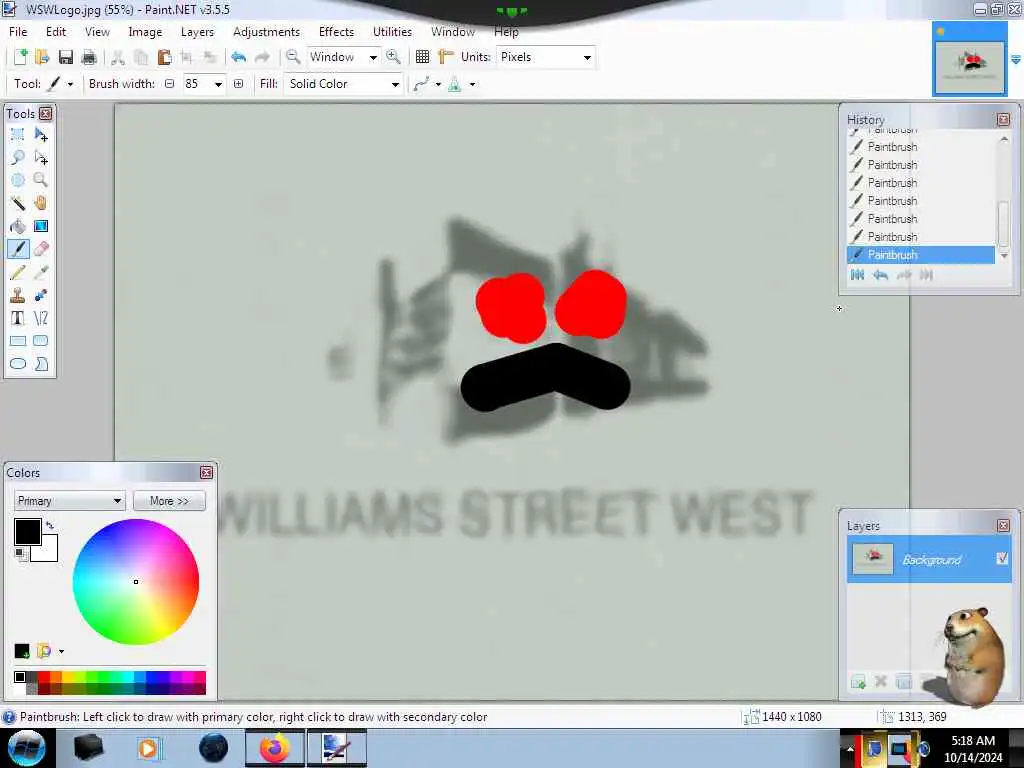Rewind history to the first step

pos(857,275)
